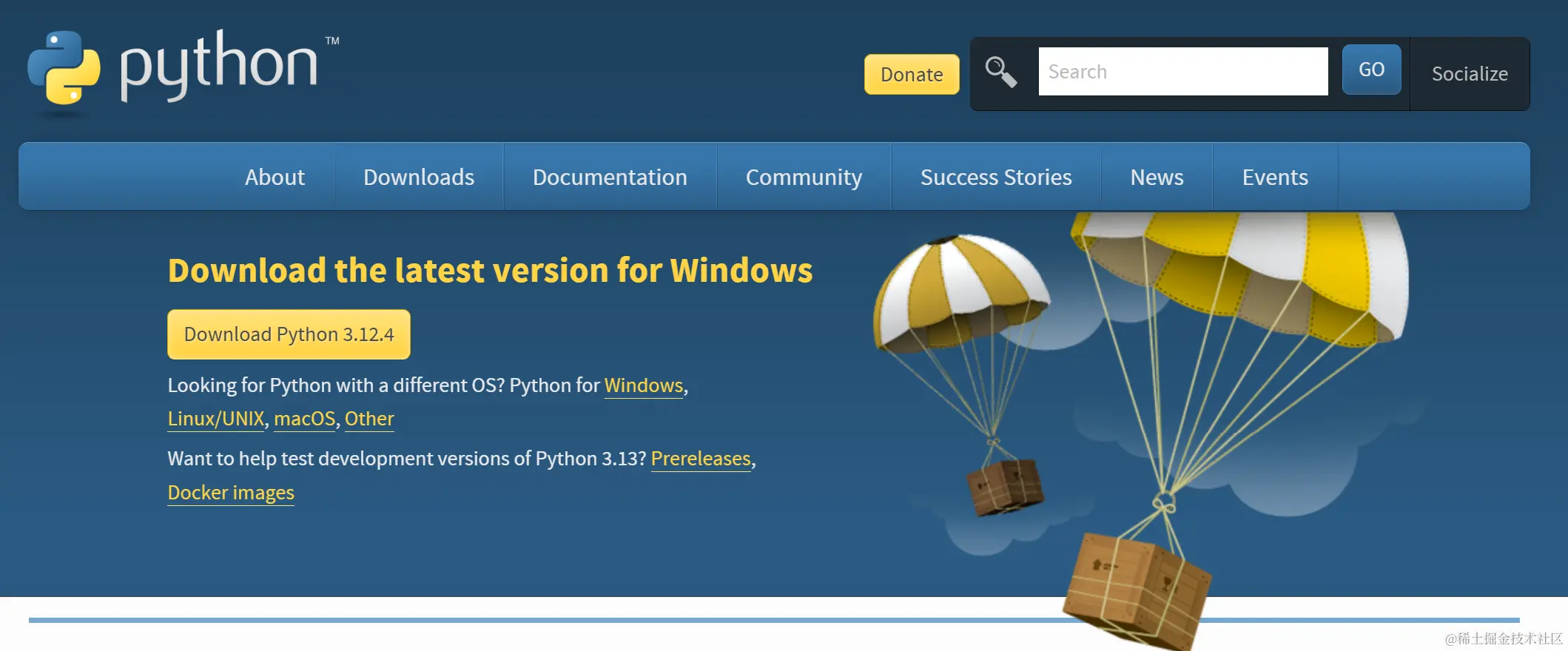Open the Docker images link
The image size is (1568, 651).
tap(231, 493)
